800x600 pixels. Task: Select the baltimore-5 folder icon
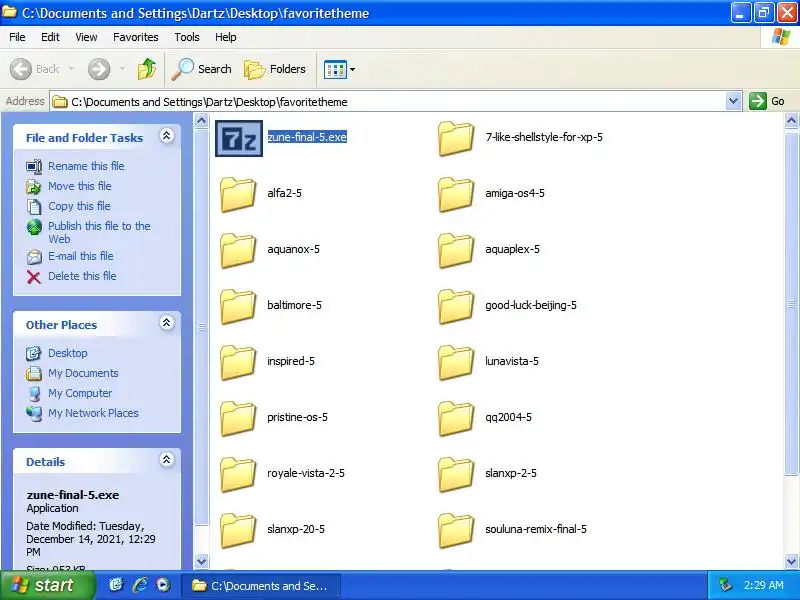click(238, 306)
